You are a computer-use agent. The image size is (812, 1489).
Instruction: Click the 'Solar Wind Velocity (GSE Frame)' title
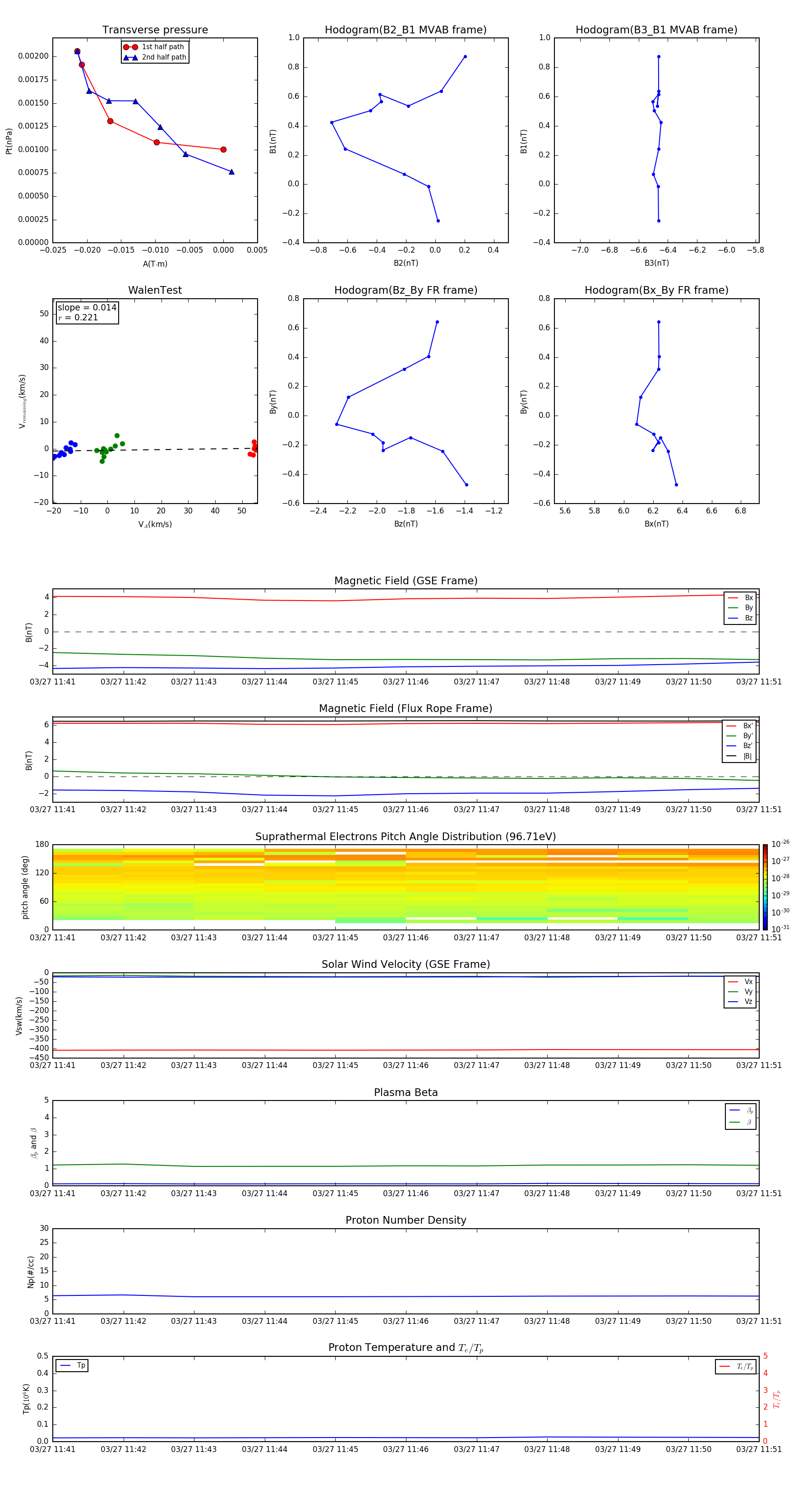406,964
